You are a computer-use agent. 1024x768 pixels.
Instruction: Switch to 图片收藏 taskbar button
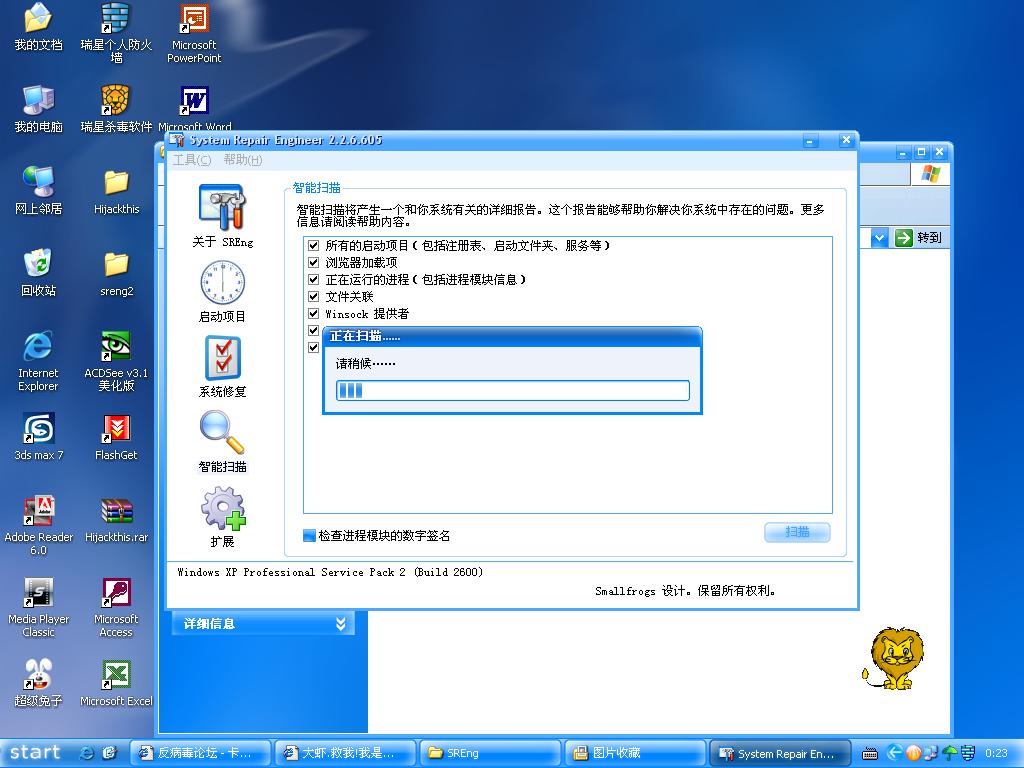[635, 753]
